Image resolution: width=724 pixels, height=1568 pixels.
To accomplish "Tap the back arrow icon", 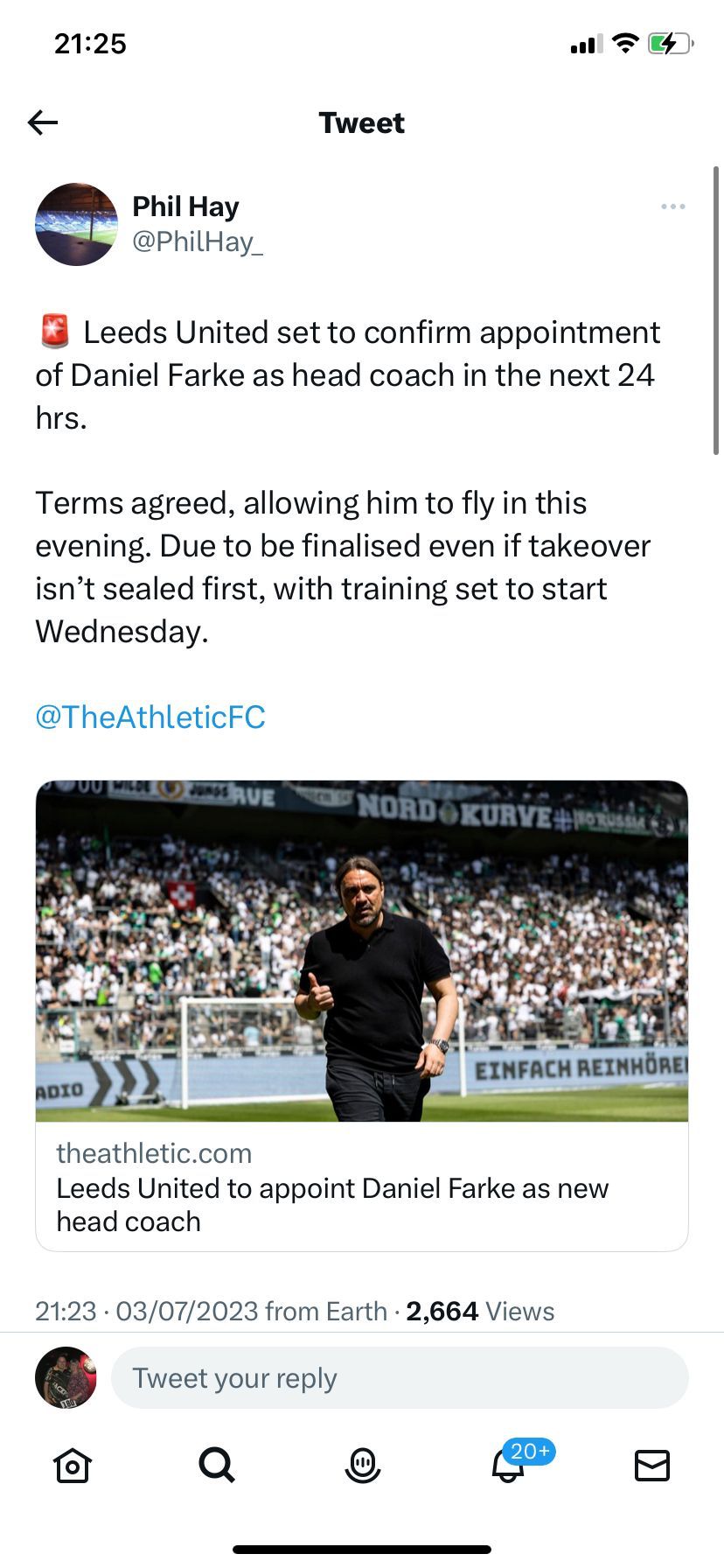I will point(43,122).
